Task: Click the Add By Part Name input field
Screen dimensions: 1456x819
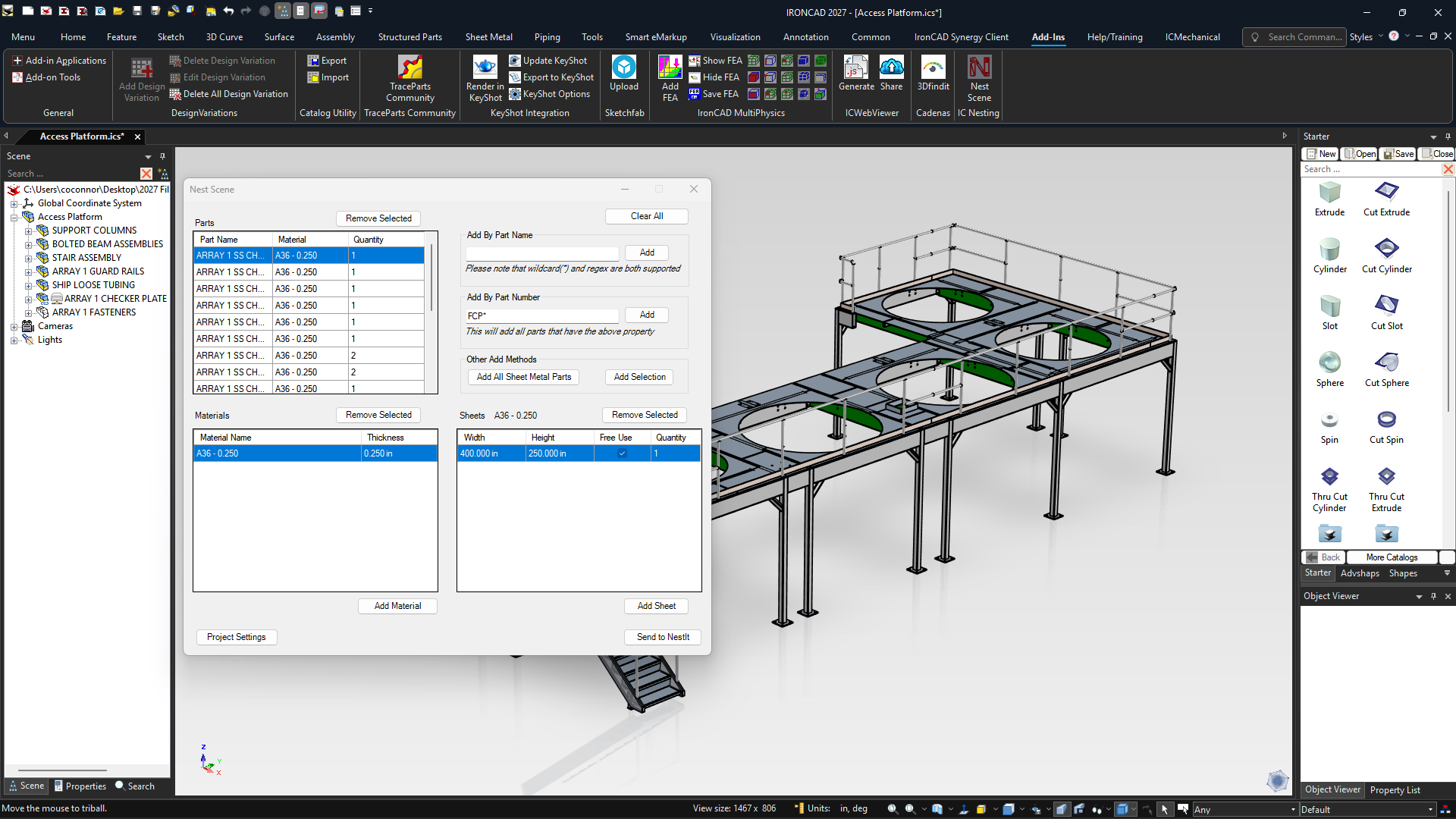Action: click(x=542, y=253)
